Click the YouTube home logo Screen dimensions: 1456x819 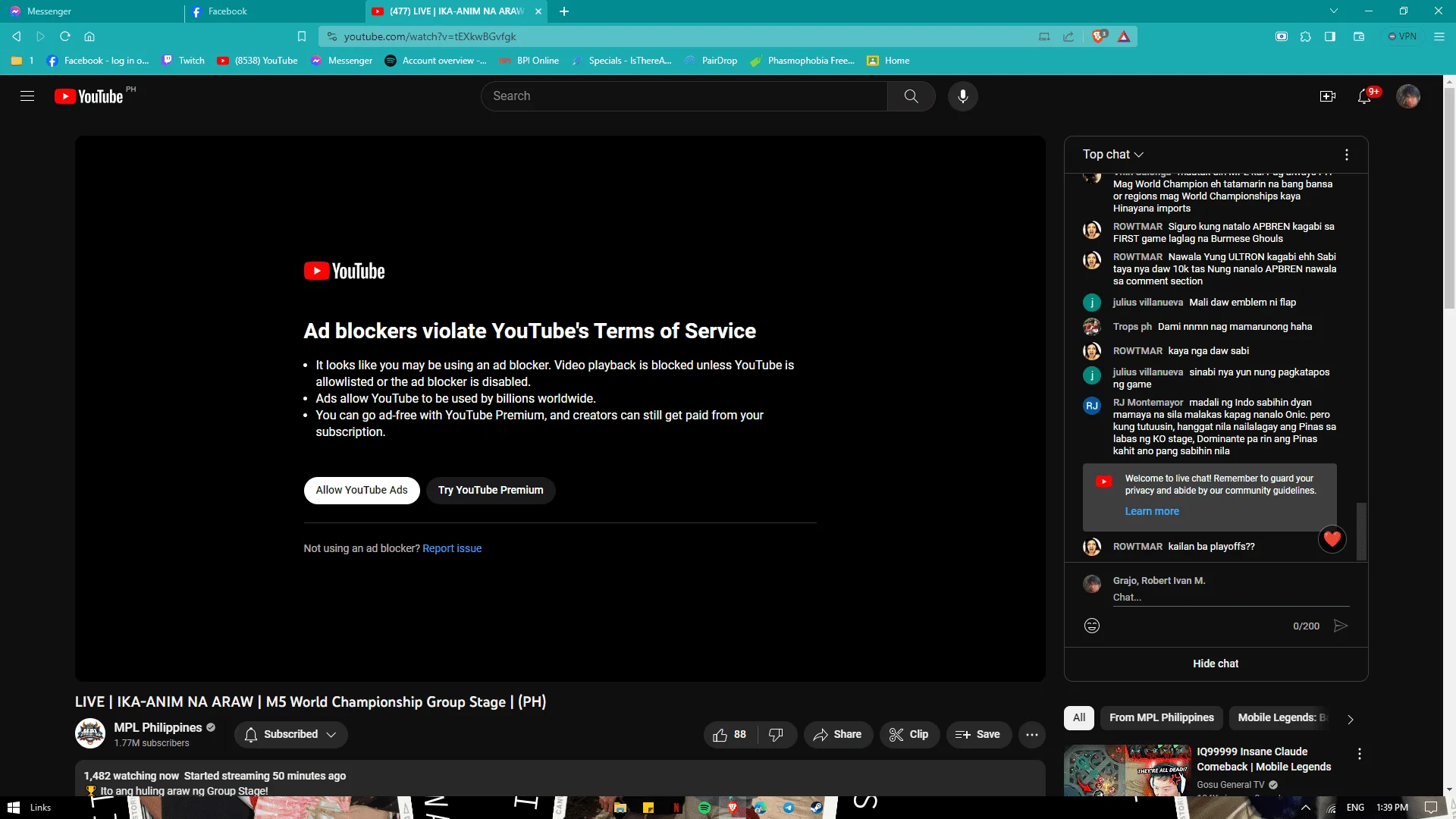pos(89,96)
